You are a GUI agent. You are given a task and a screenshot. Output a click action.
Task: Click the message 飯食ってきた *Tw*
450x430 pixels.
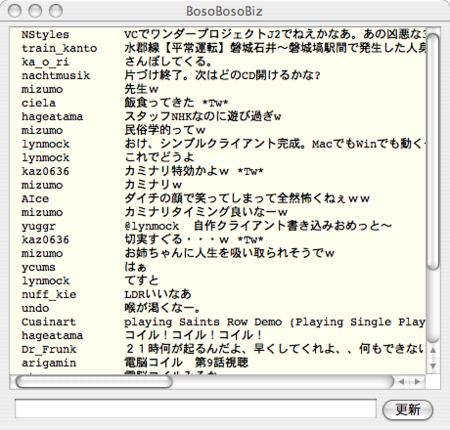(176, 103)
